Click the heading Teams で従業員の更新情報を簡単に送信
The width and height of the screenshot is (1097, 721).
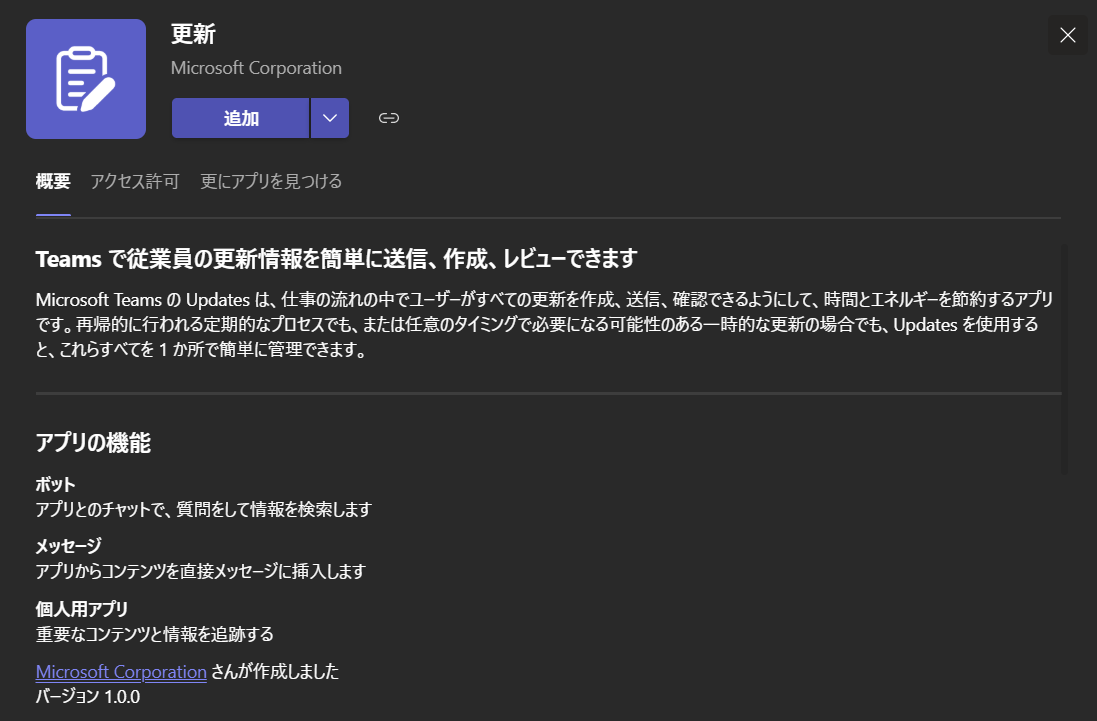[x=337, y=259]
